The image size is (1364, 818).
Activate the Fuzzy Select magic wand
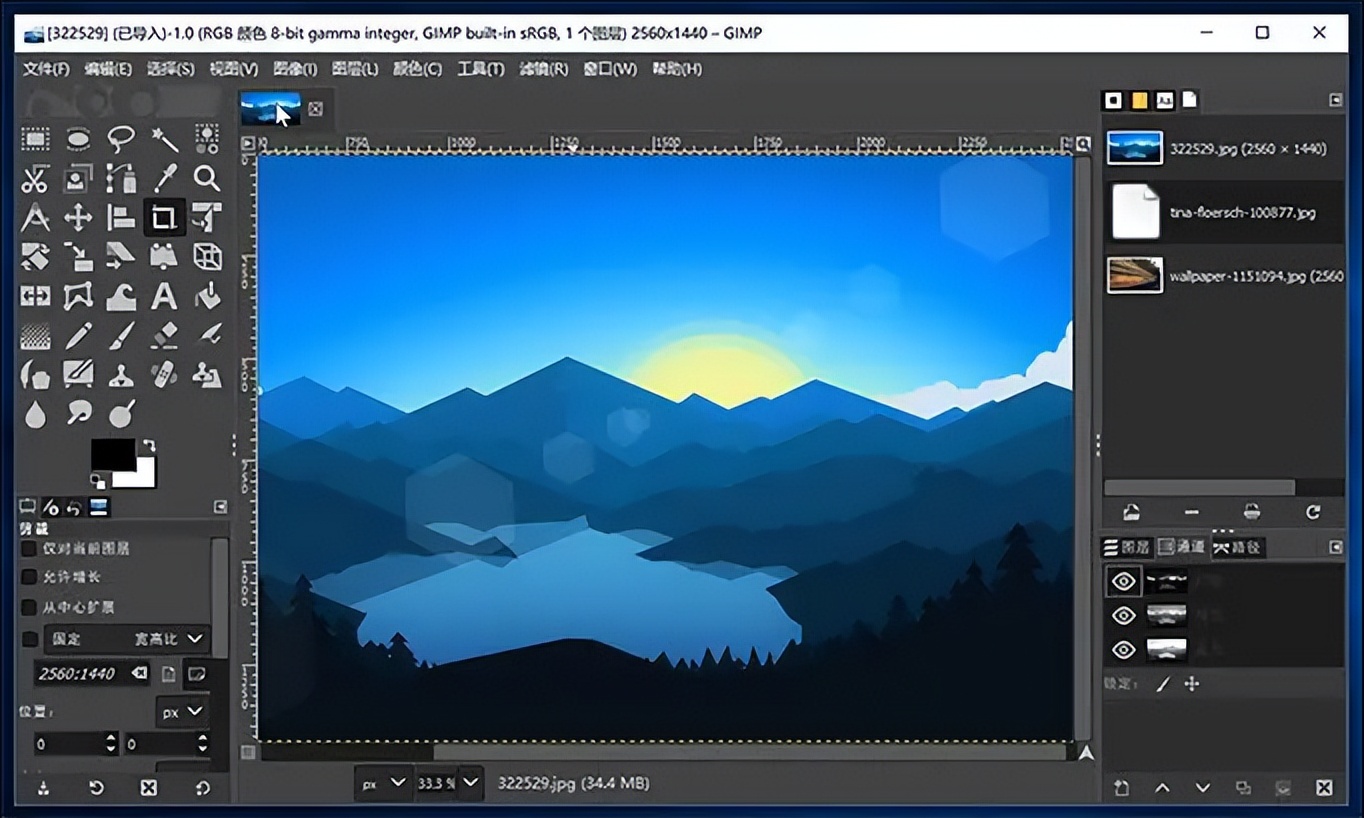click(164, 139)
